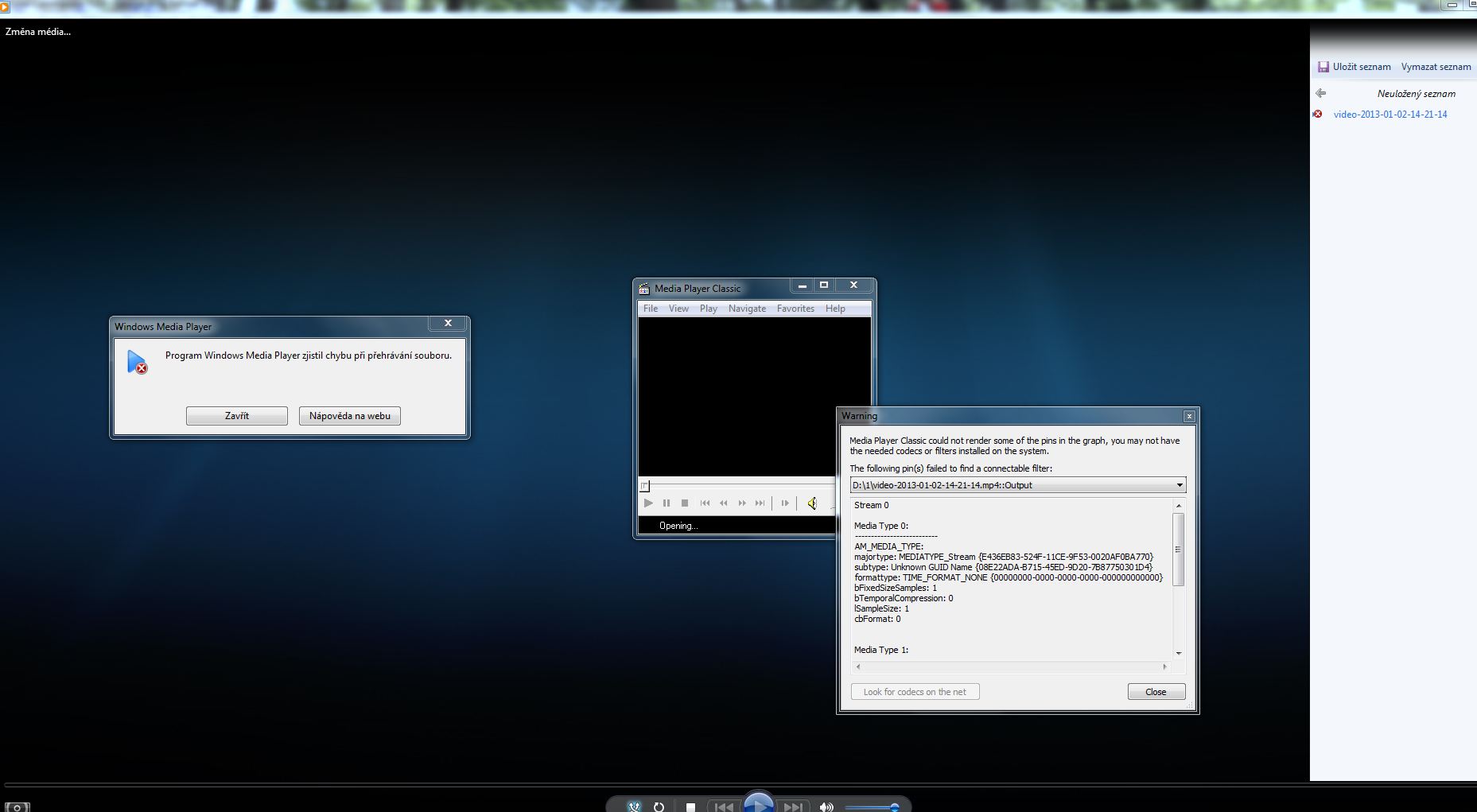The width and height of the screenshot is (1477, 812).
Task: Close the Media Player Classic window
Action: coord(853,286)
